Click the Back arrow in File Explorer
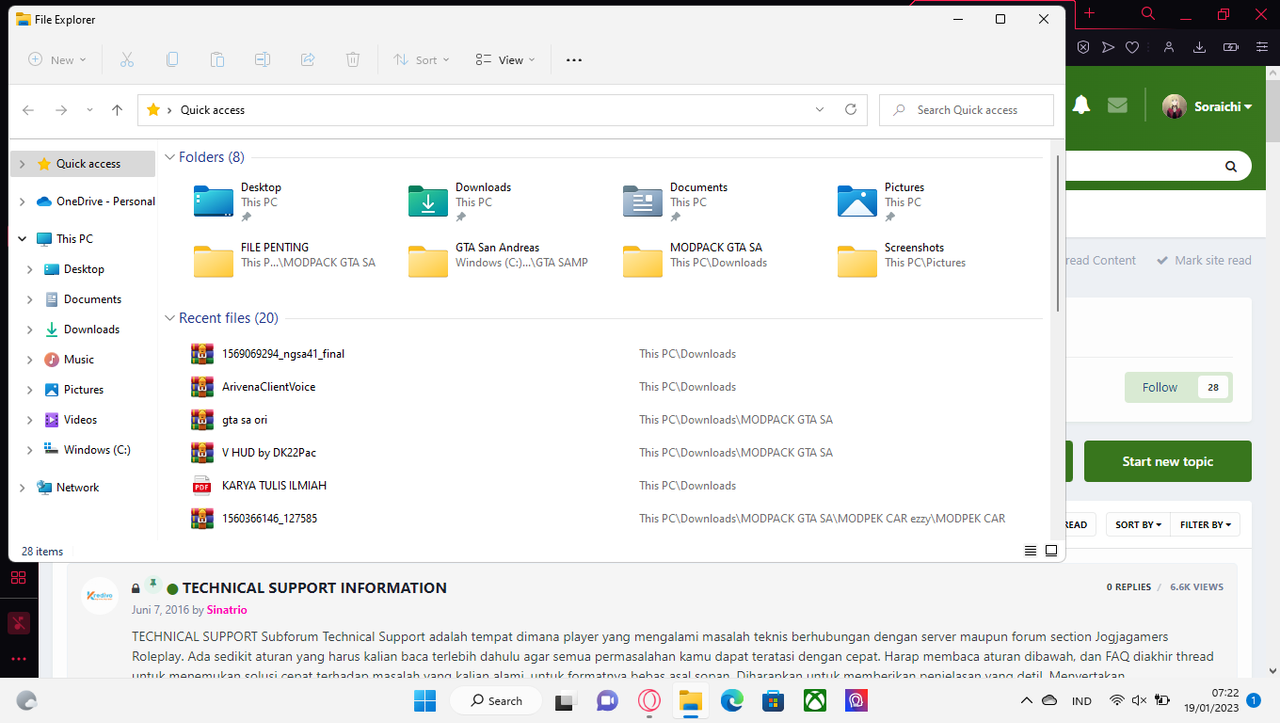1280x723 pixels. coord(28,110)
